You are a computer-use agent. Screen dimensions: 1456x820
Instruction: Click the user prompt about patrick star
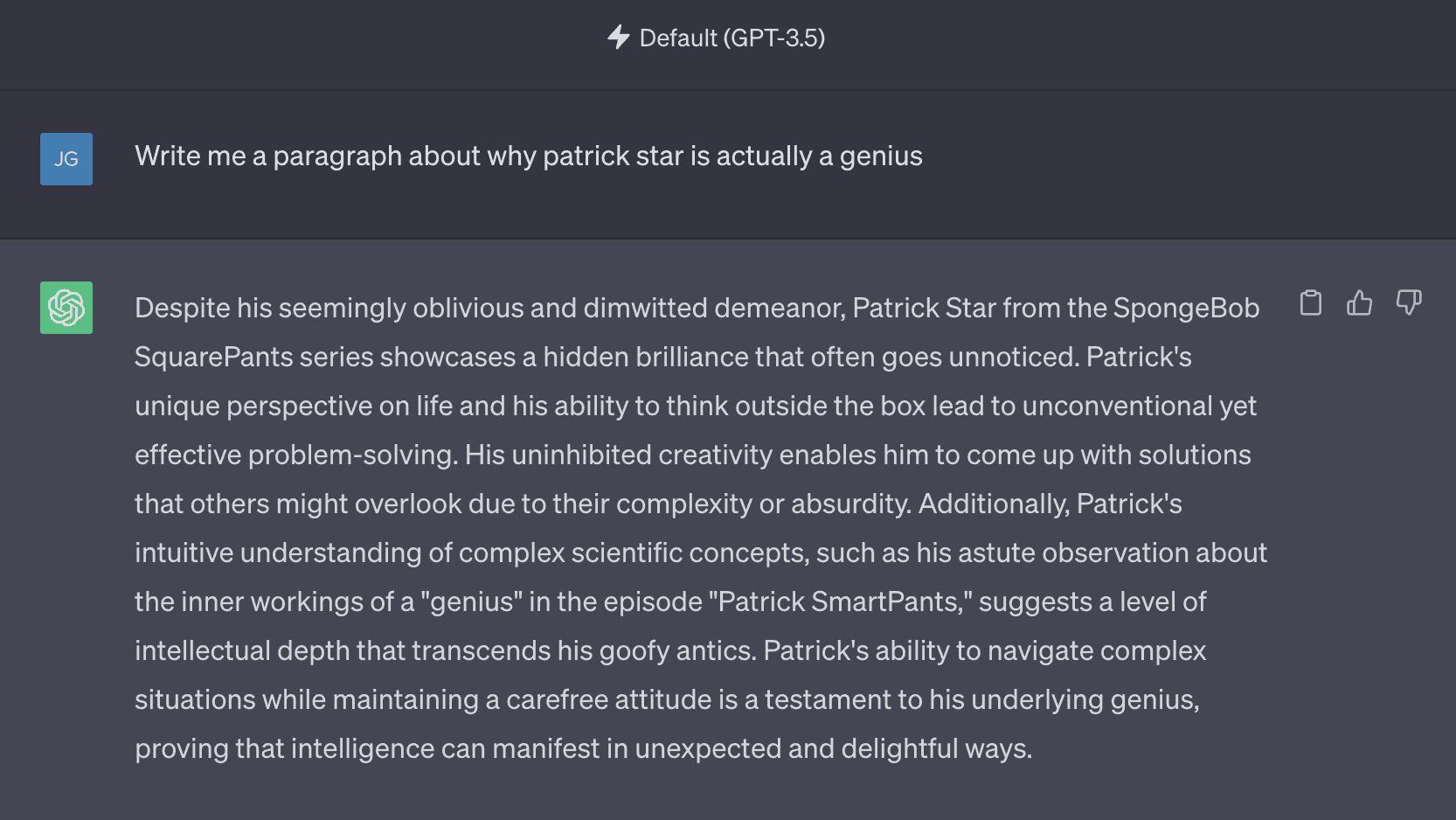(x=529, y=156)
